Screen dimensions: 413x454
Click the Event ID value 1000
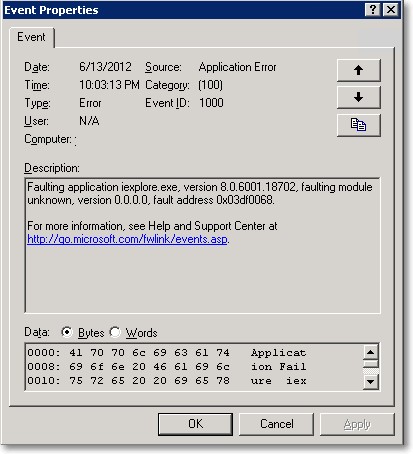[x=211, y=103]
